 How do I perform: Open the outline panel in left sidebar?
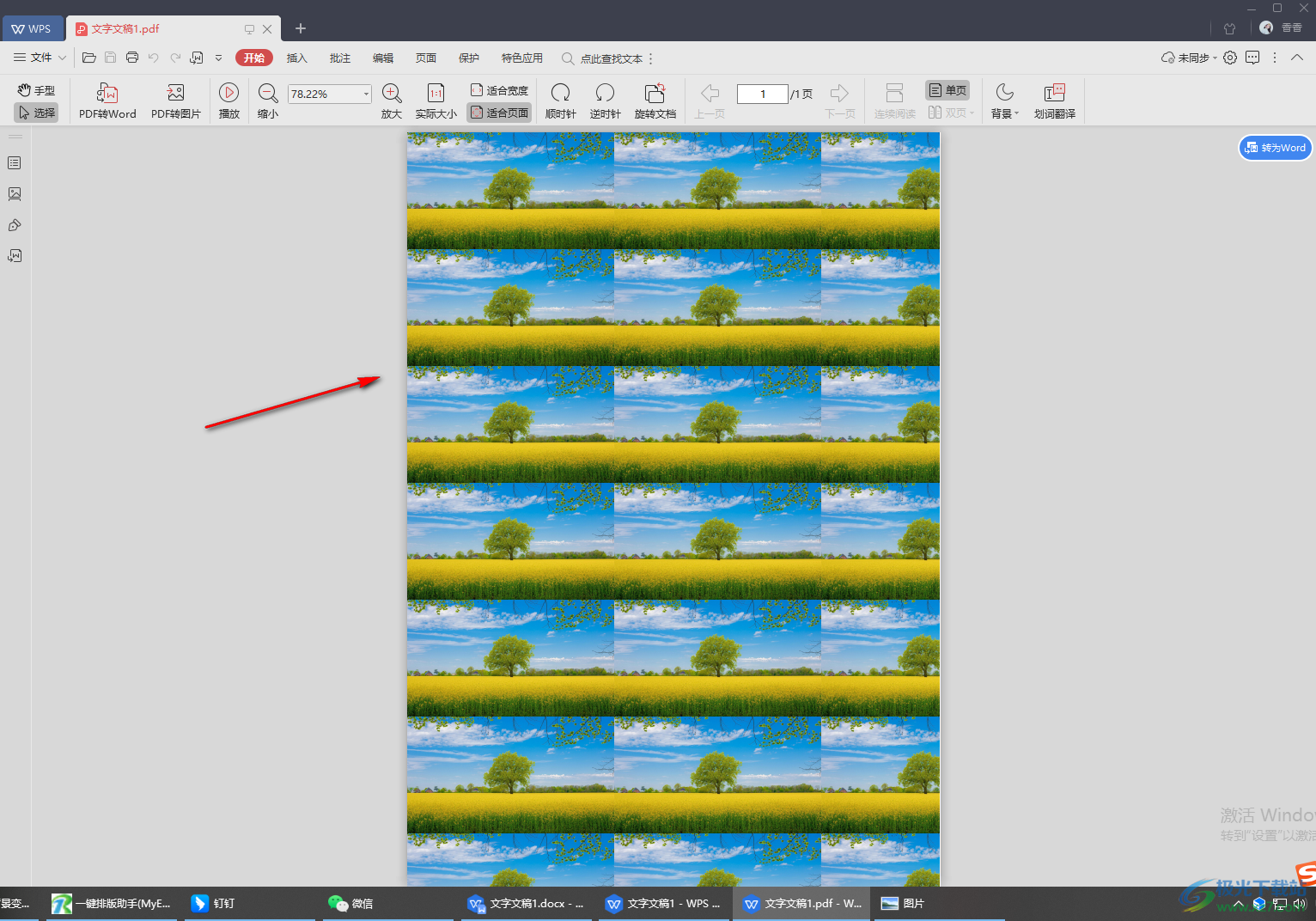coord(15,163)
